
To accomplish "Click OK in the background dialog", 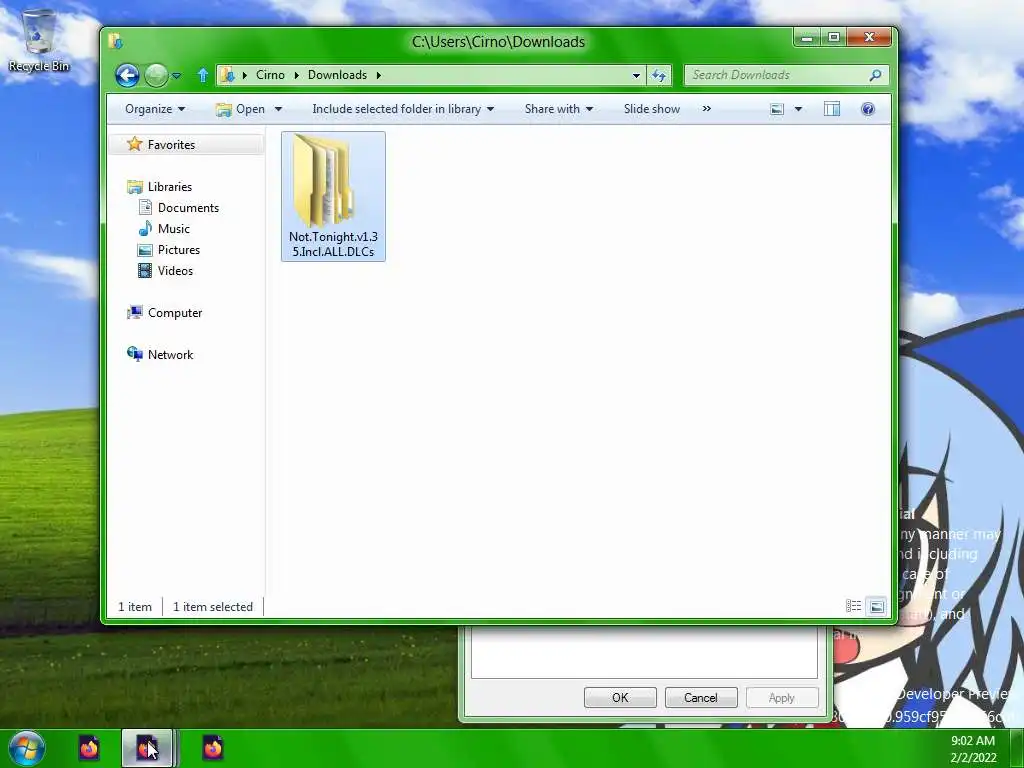I will coord(620,697).
